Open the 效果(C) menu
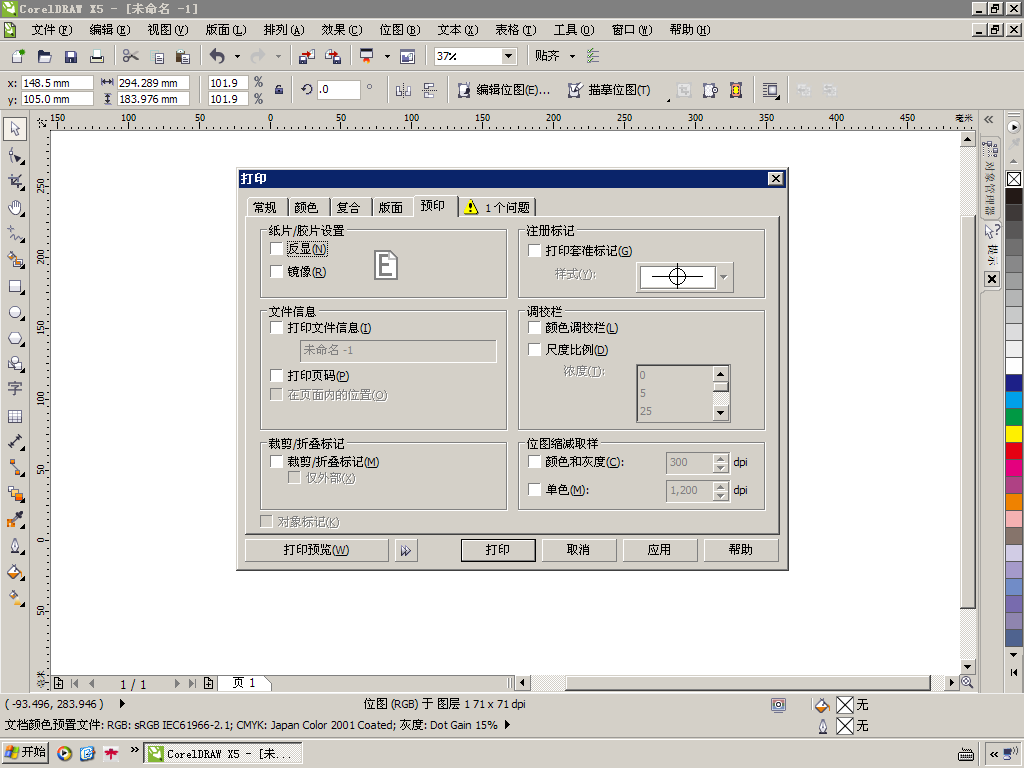This screenshot has height=768, width=1024. pos(342,30)
